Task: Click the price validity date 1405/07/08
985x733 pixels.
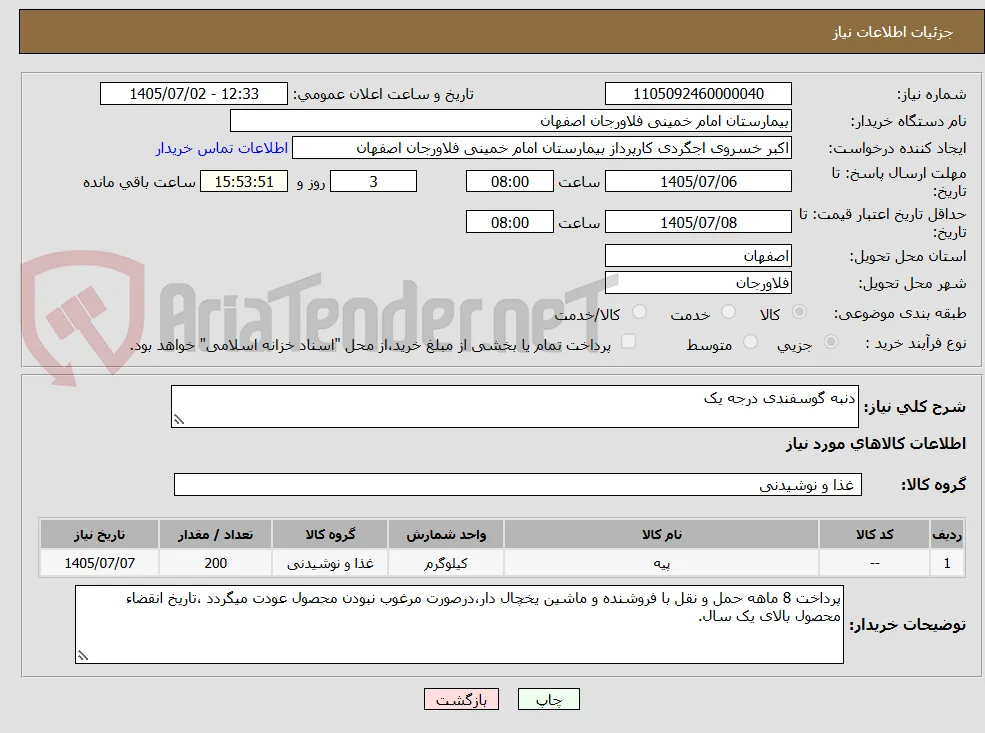Action: pos(698,222)
